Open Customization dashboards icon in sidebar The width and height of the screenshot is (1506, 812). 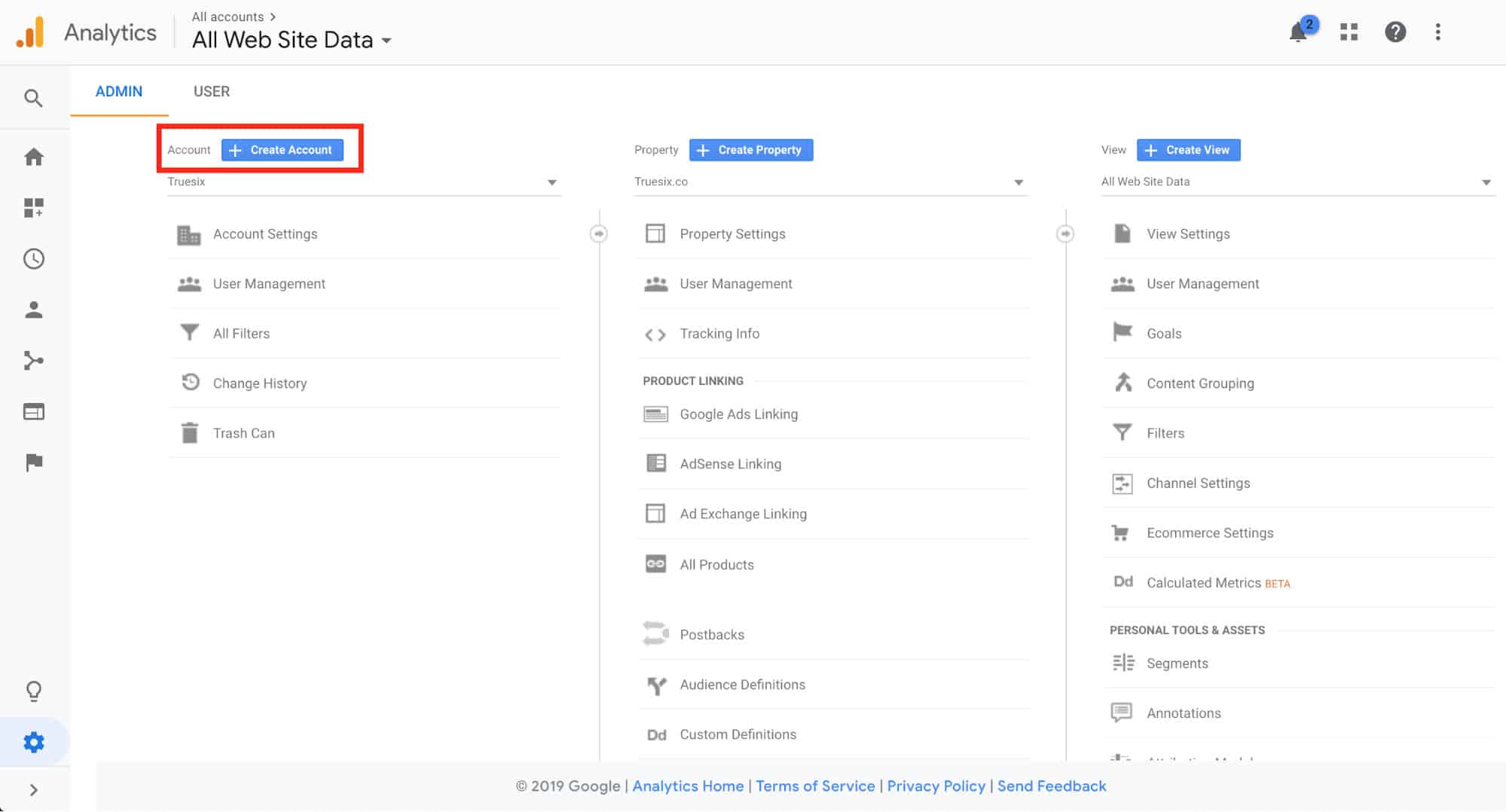tap(33, 208)
